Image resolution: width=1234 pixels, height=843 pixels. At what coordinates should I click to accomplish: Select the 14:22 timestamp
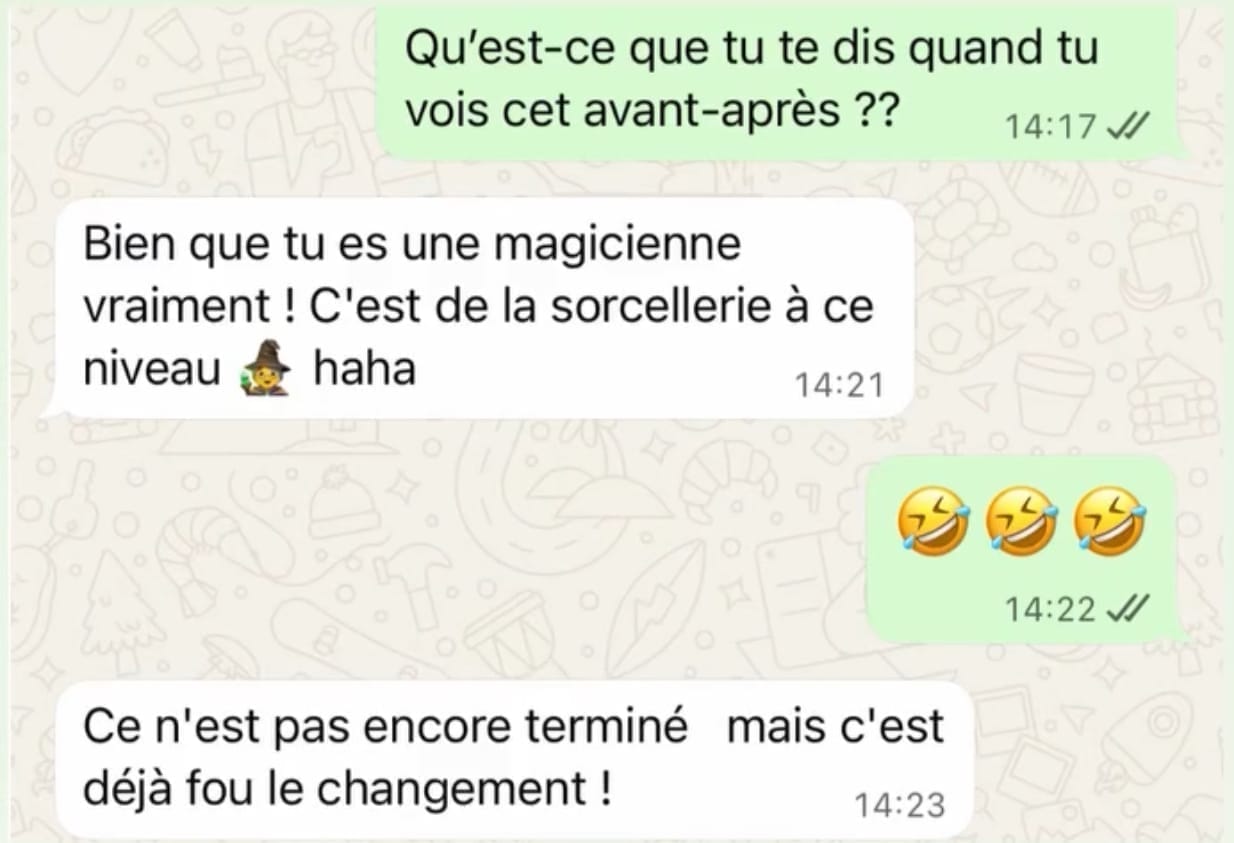[1050, 609]
